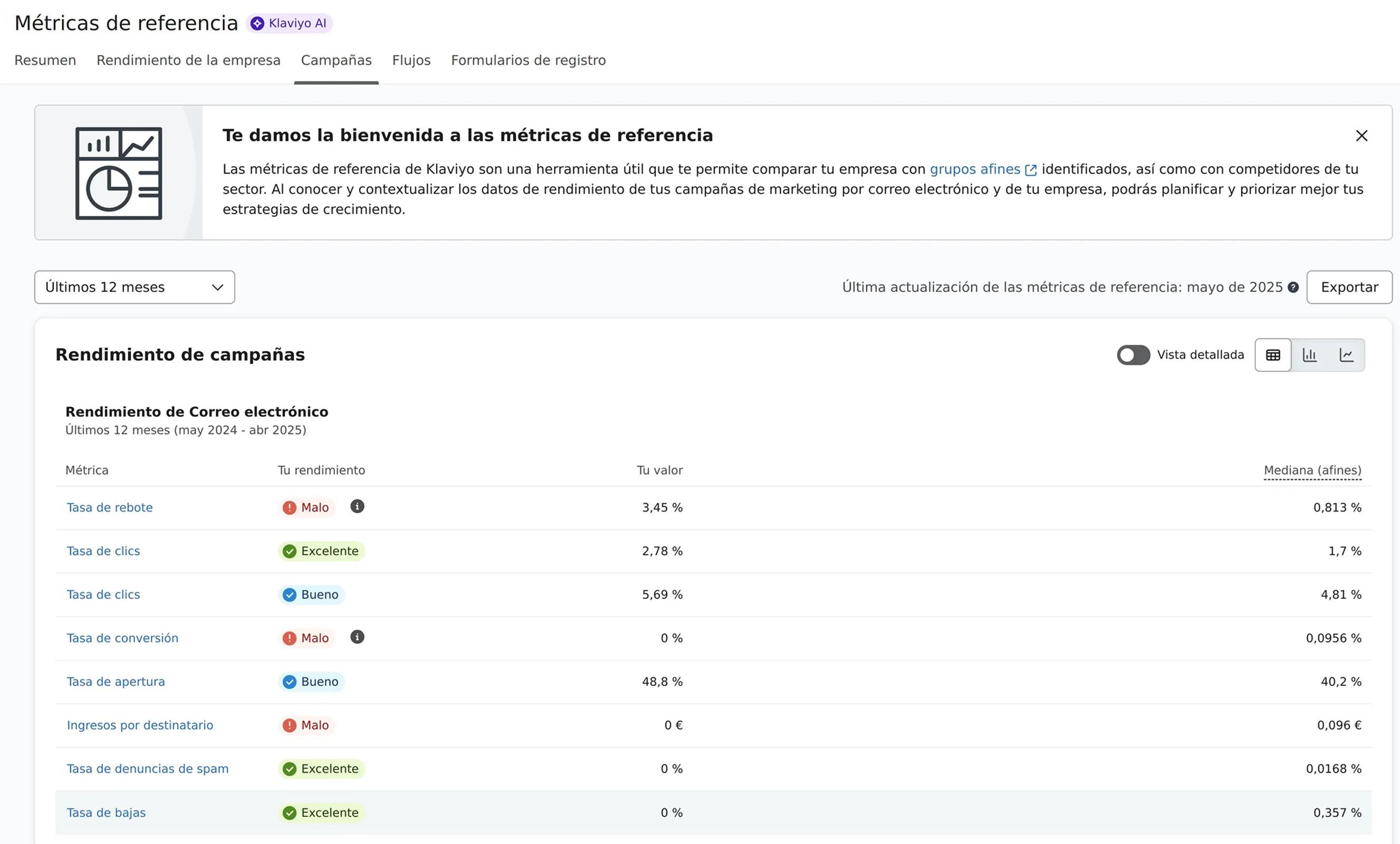The image size is (1400, 844).
Task: Click the Mediana (afines) column header
Action: [x=1312, y=470]
